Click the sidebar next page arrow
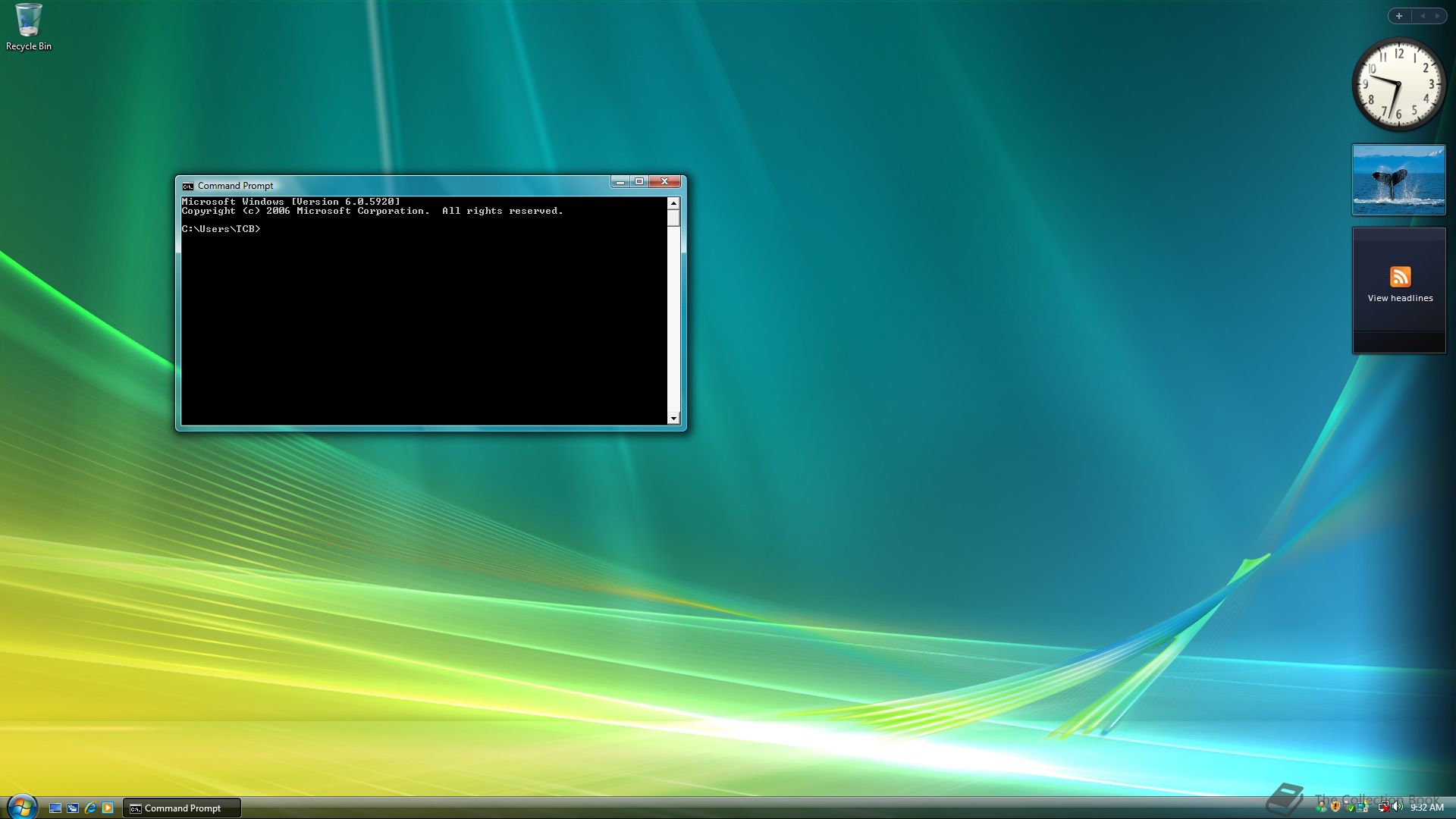 1437,16
